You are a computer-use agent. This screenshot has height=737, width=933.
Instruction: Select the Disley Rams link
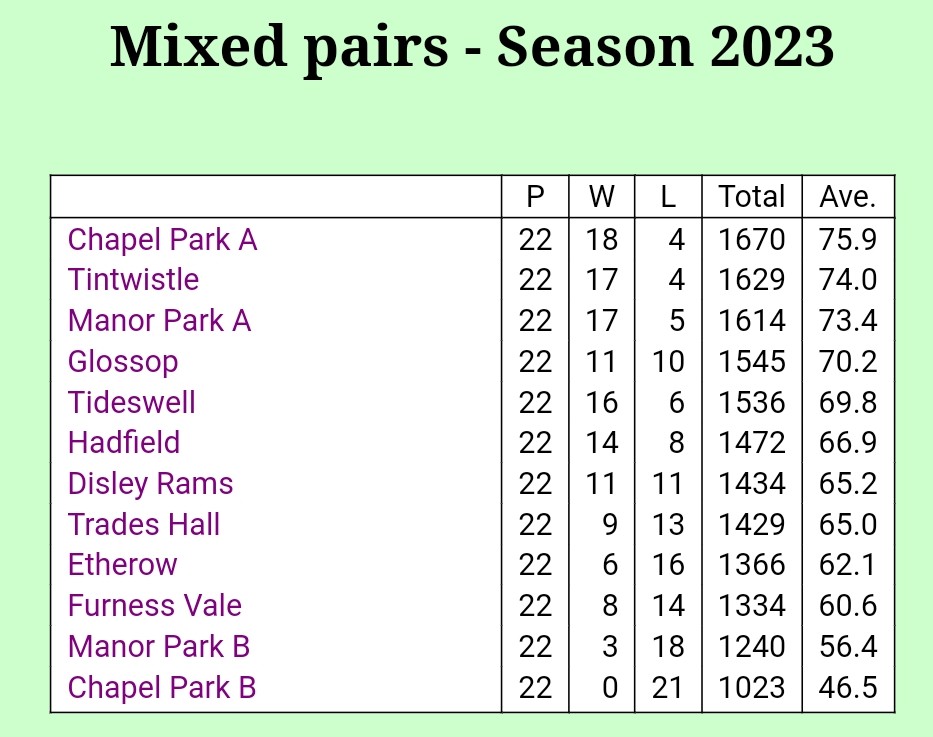point(150,484)
